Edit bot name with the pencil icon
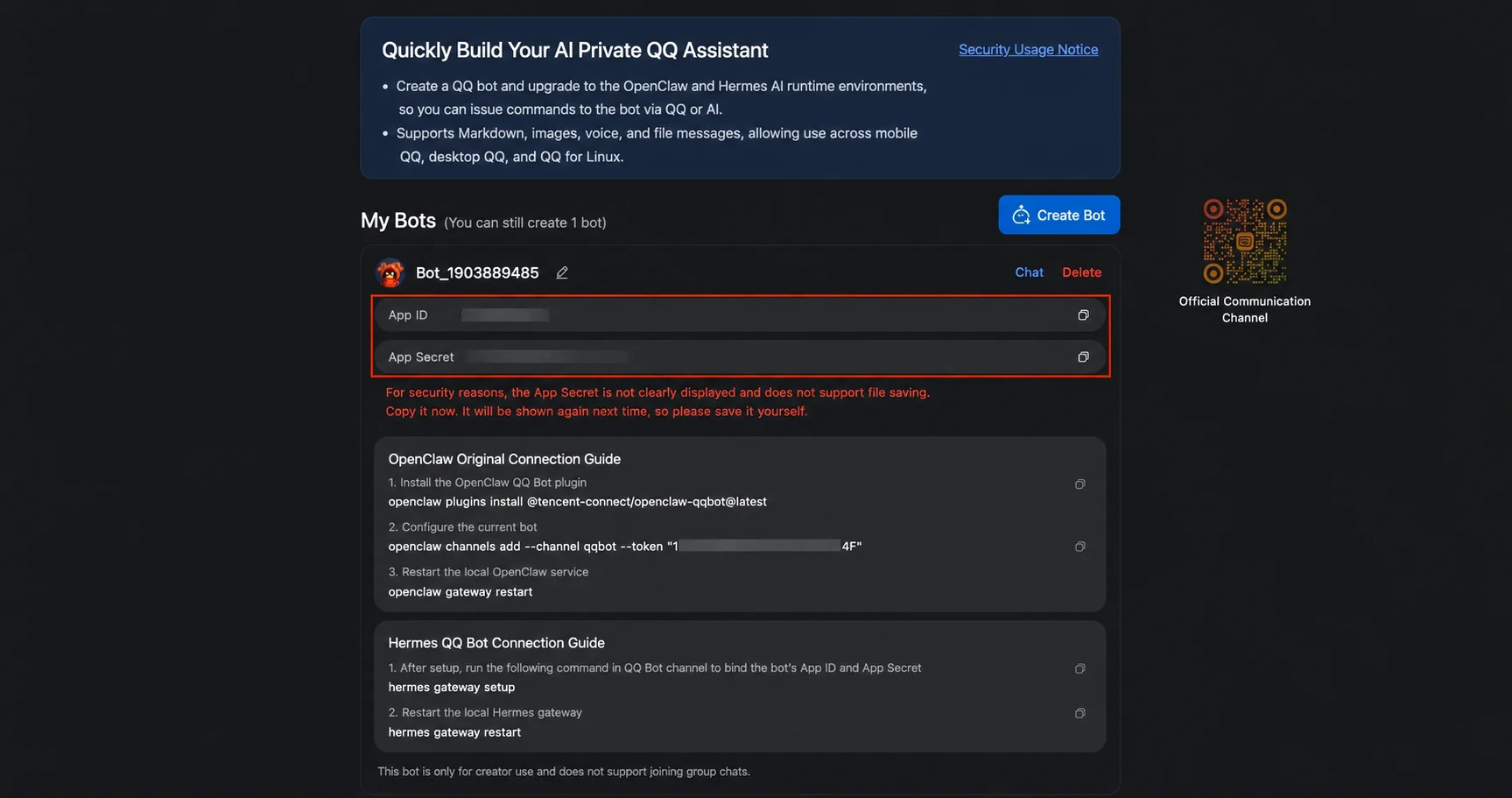1512x798 pixels. point(562,273)
